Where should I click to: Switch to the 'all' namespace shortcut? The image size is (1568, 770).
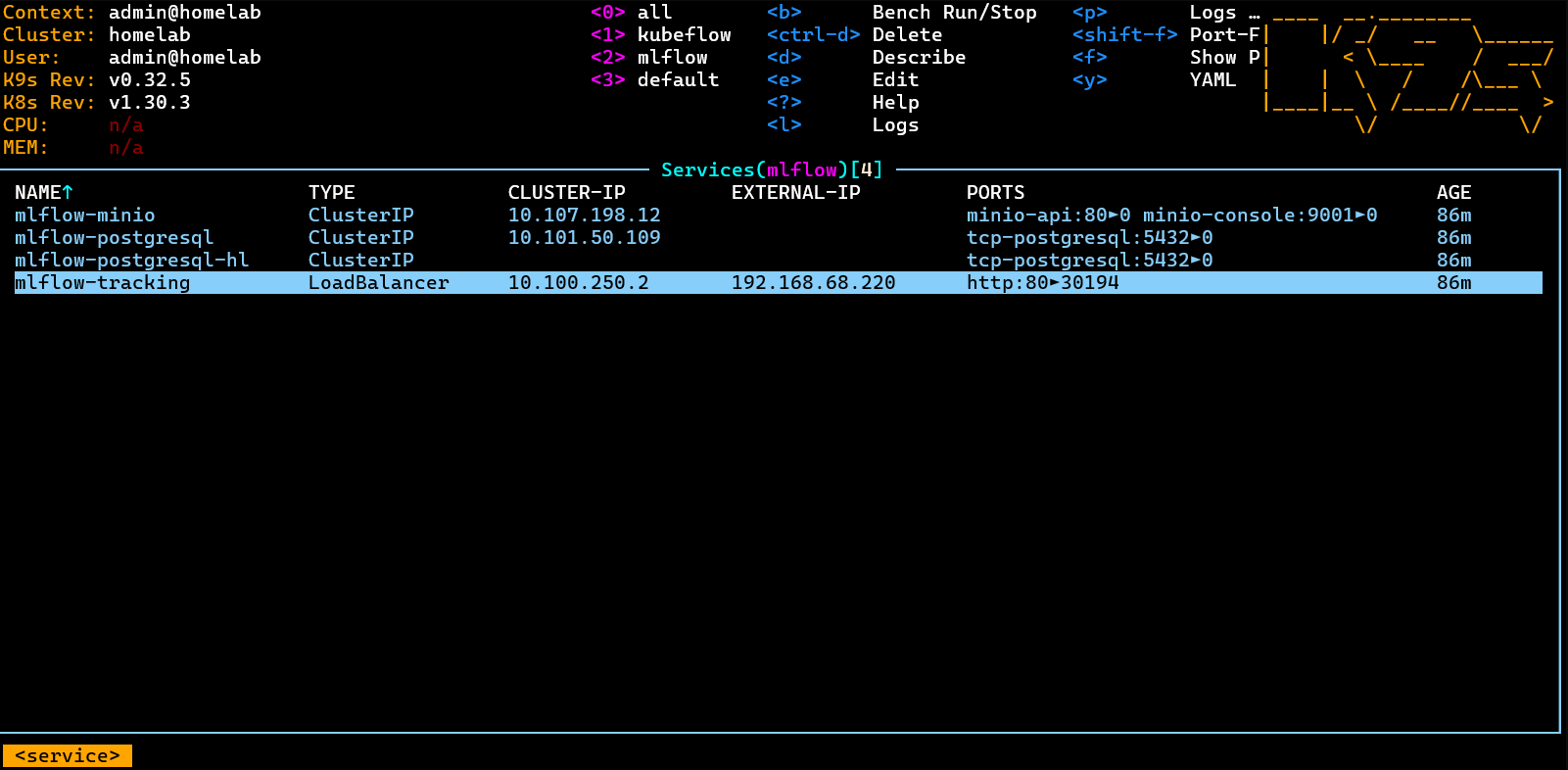click(x=655, y=12)
